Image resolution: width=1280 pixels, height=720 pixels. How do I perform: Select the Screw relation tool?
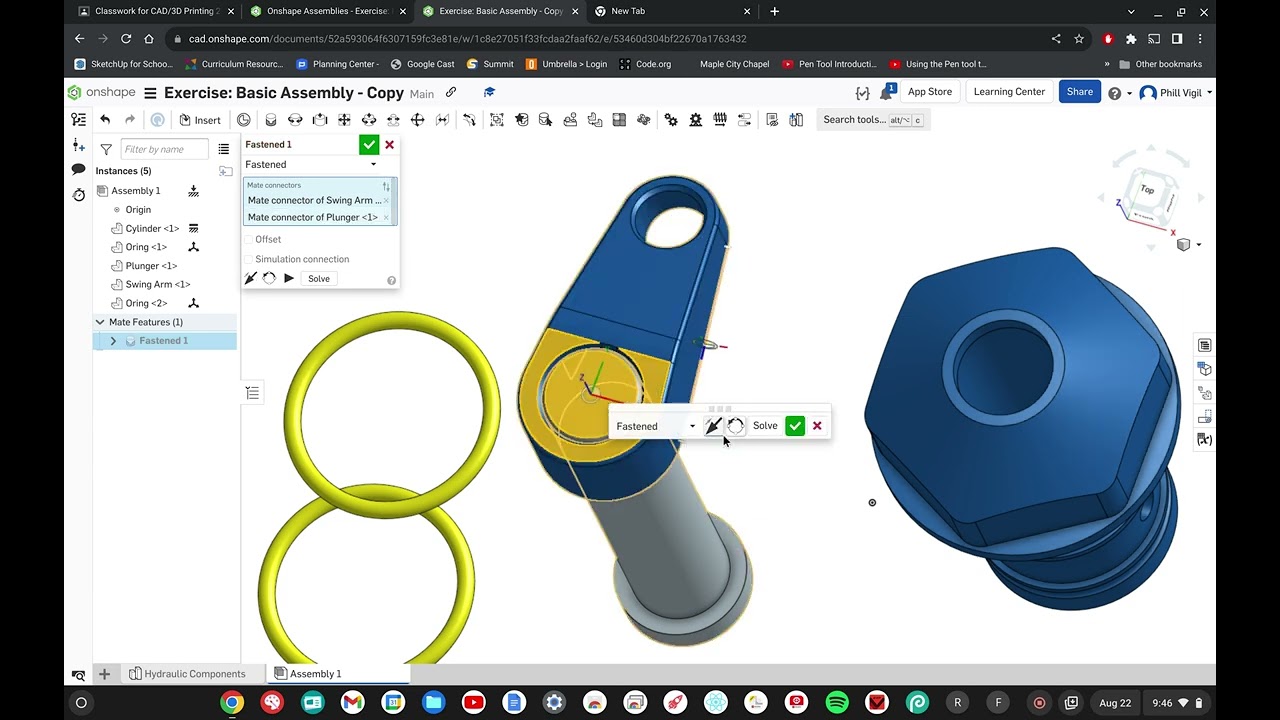pos(720,120)
